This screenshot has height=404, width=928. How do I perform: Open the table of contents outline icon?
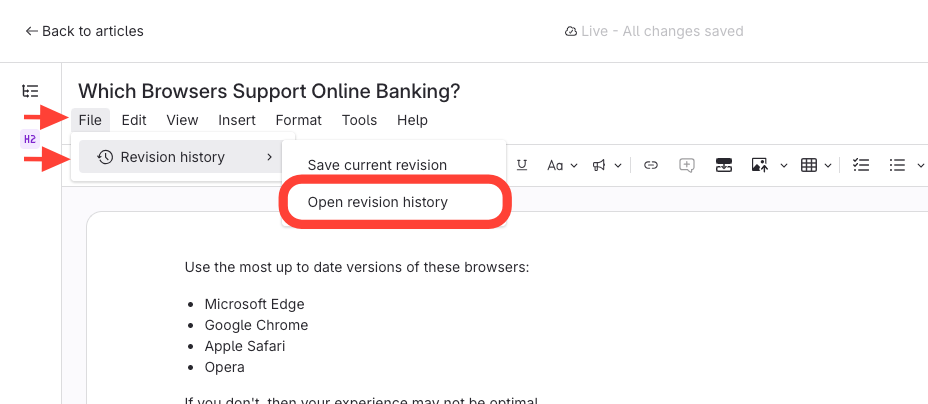point(30,91)
